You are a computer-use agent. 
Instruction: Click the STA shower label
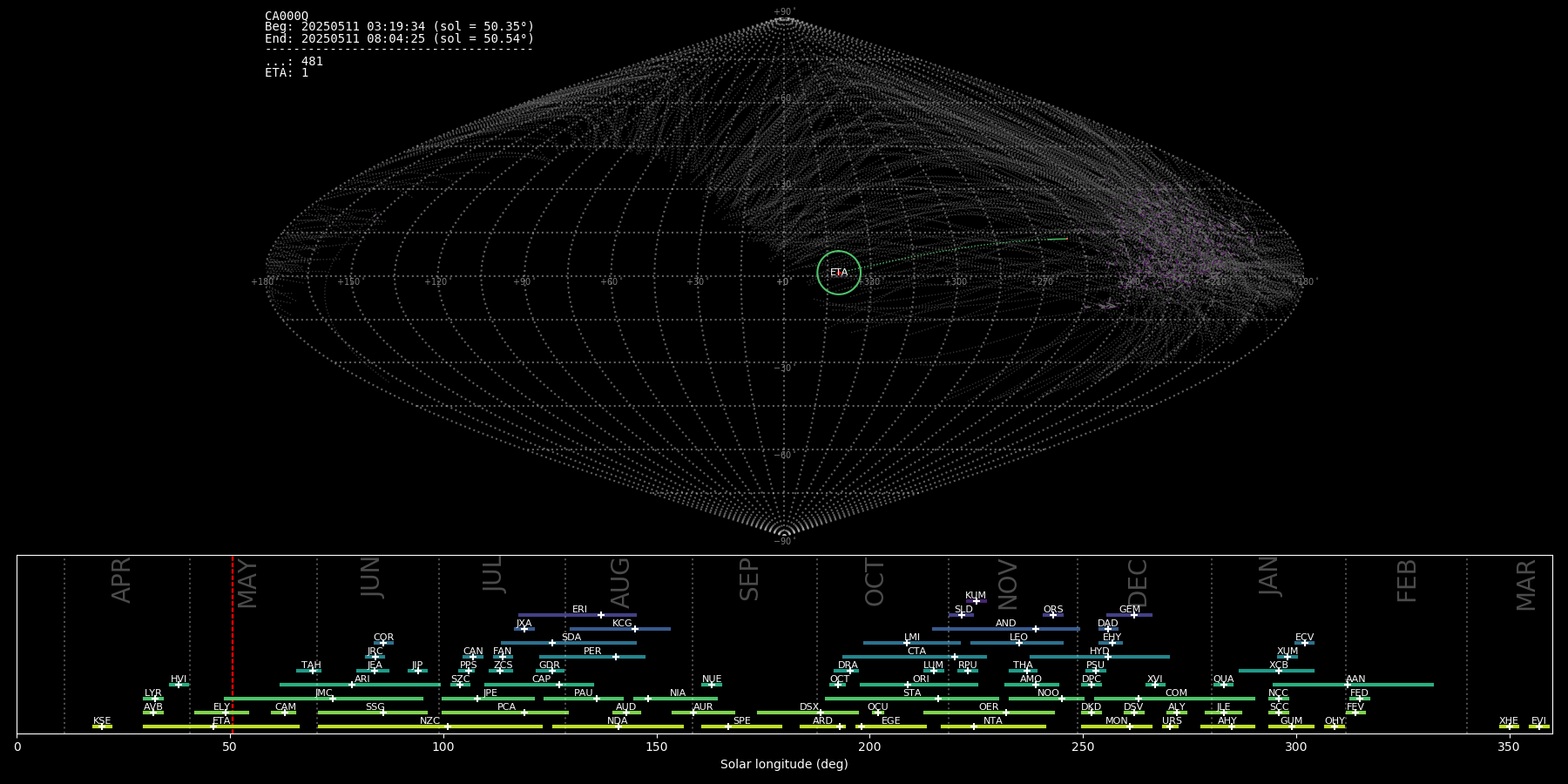click(912, 693)
